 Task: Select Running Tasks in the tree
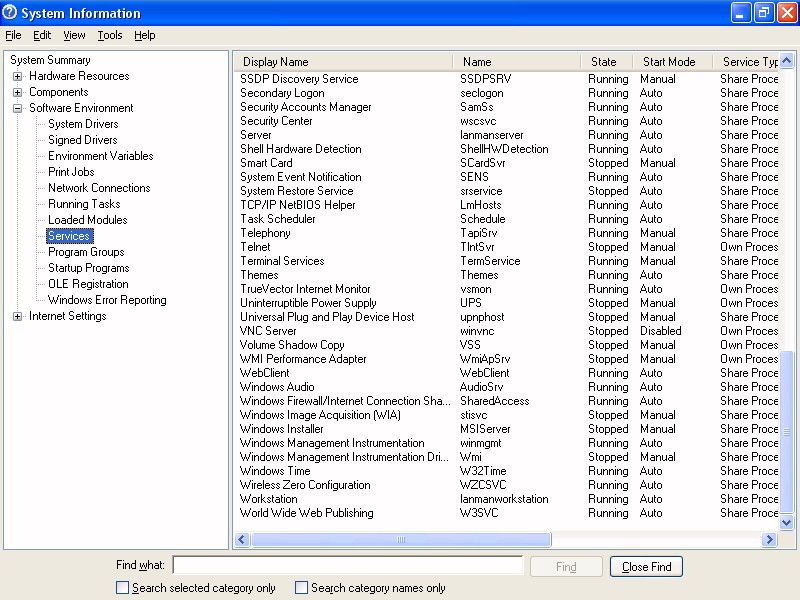(x=84, y=204)
